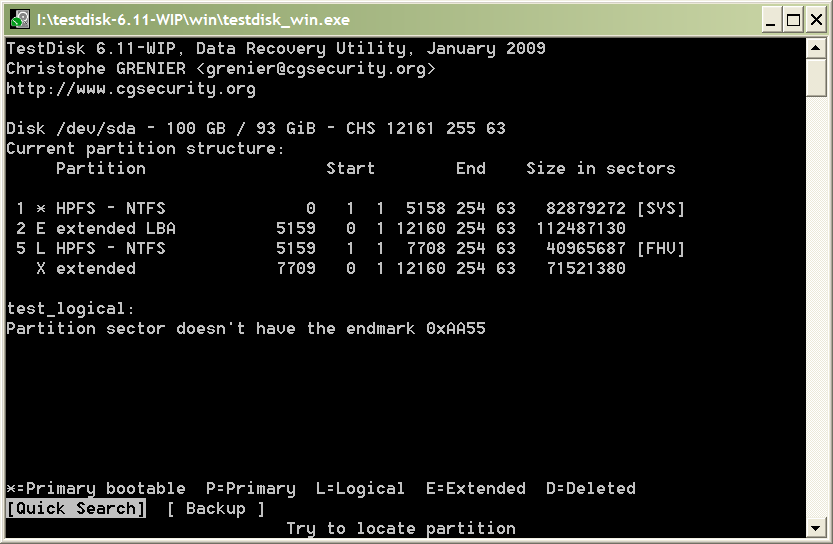The height and width of the screenshot is (544, 833).
Task: Select the Backup option
Action: (216, 508)
